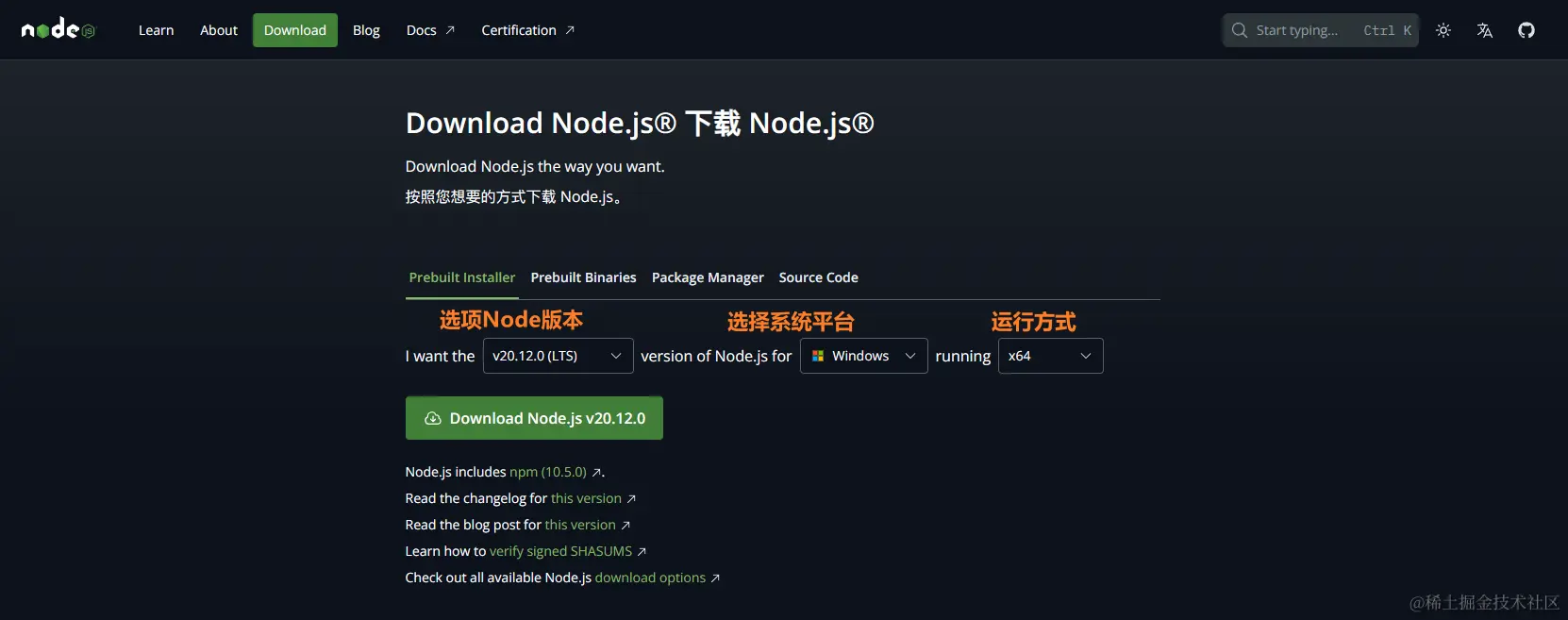Open 'verify signed SHASUMS' link

[560, 551]
